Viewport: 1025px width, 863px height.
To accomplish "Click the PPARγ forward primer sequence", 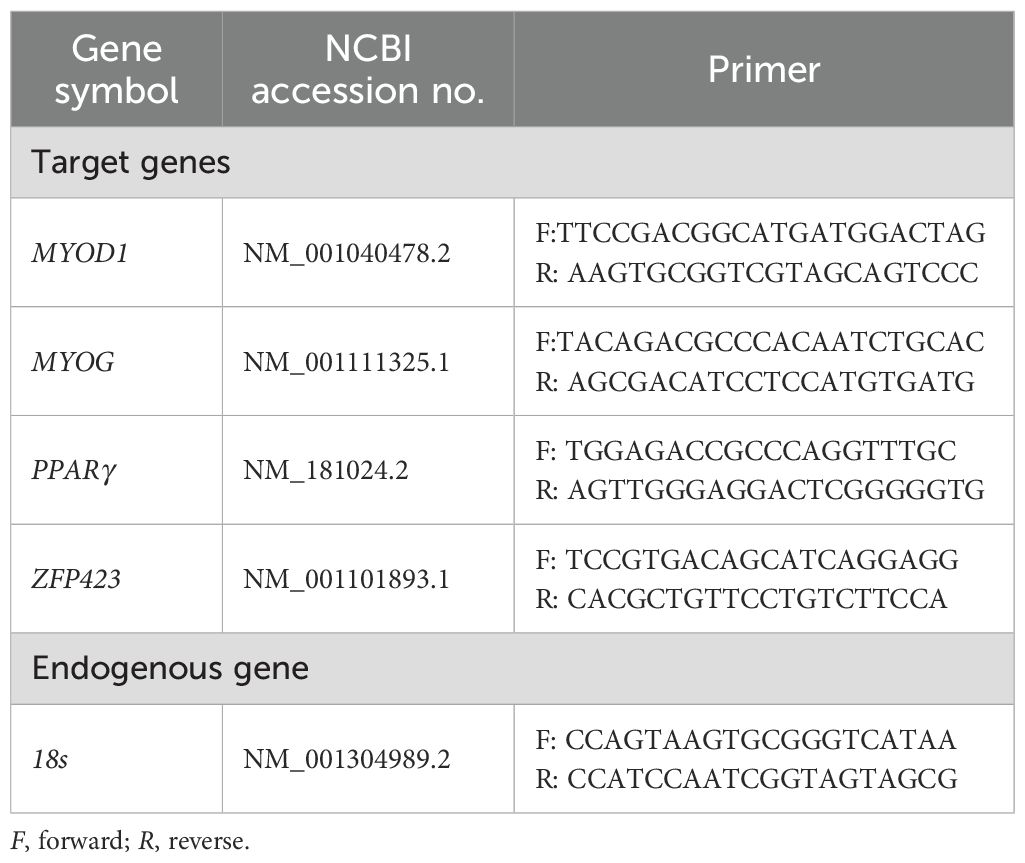I will click(746, 450).
